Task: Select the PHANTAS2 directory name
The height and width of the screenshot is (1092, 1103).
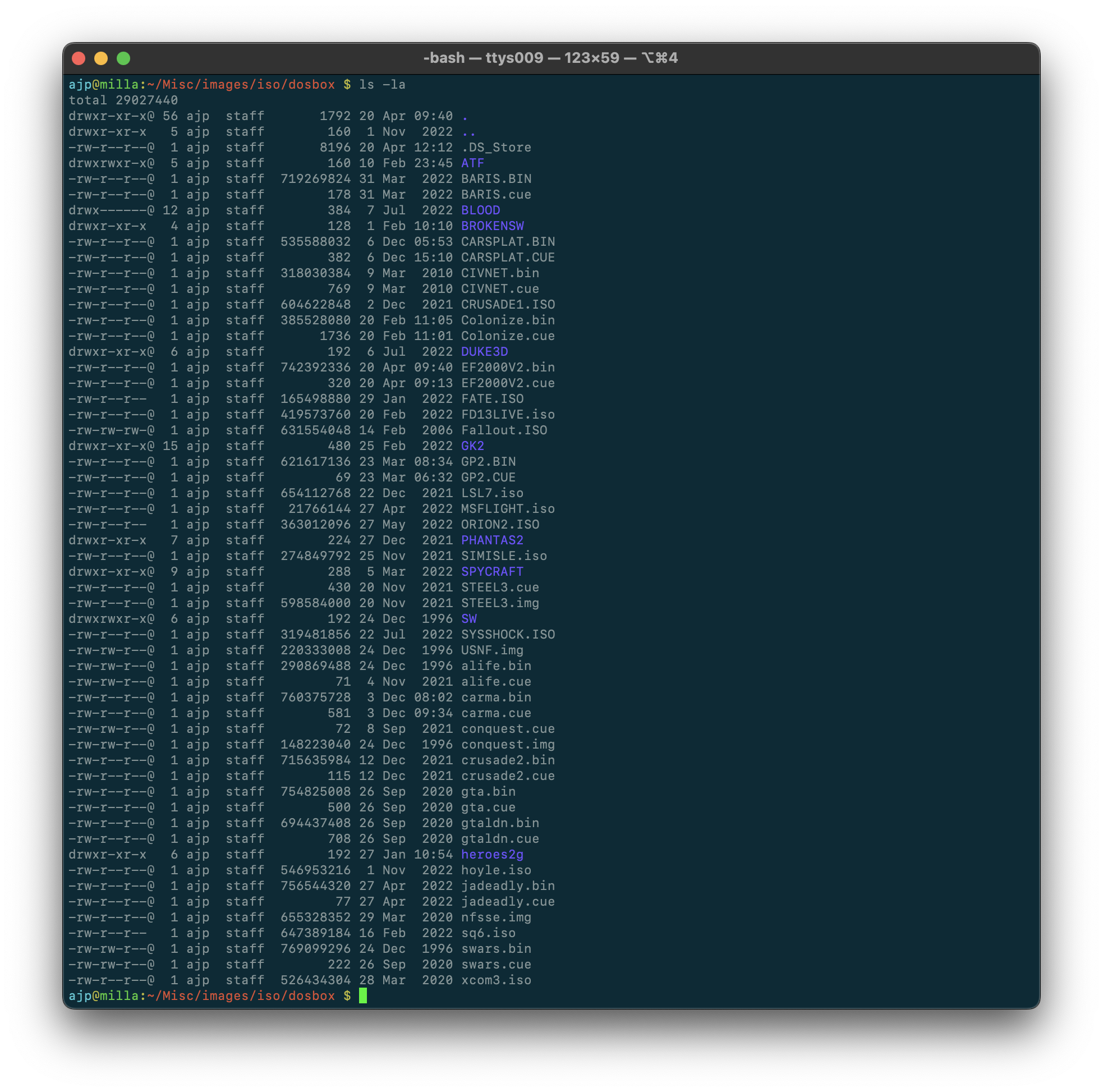Action: click(x=491, y=540)
